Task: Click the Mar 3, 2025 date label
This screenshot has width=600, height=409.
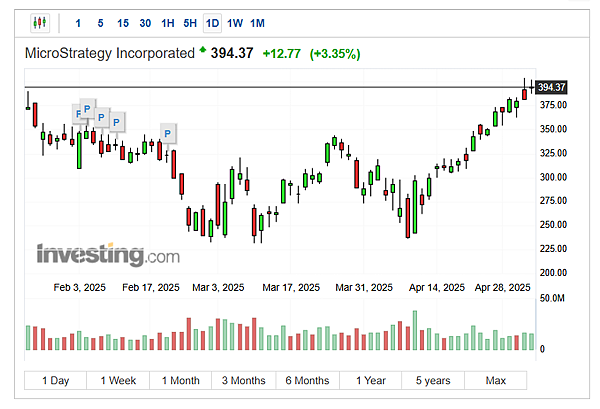Action: pos(218,287)
